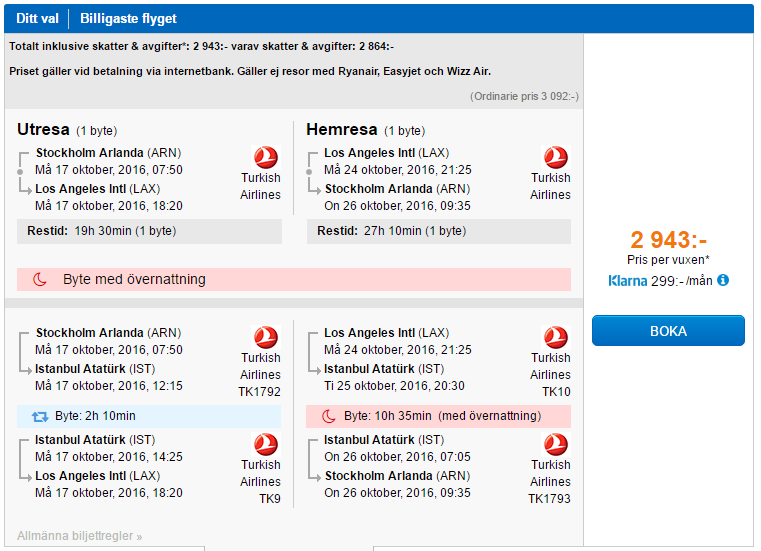Click the Turkish Airlines logo in the Hemresa summary
Viewport: 761px width, 551px height.
tap(556, 157)
